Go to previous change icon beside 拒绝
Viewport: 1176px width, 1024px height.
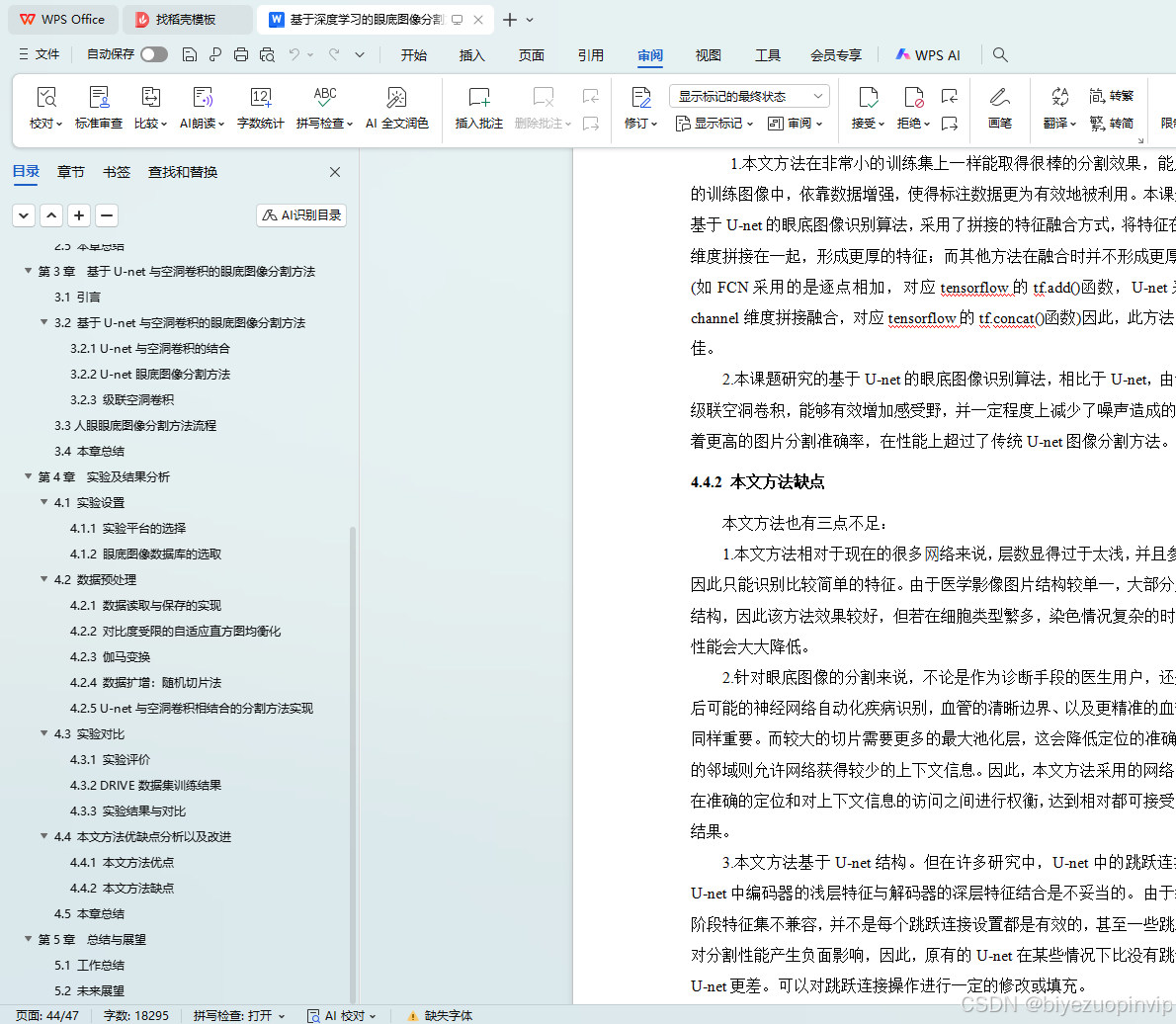tap(950, 96)
